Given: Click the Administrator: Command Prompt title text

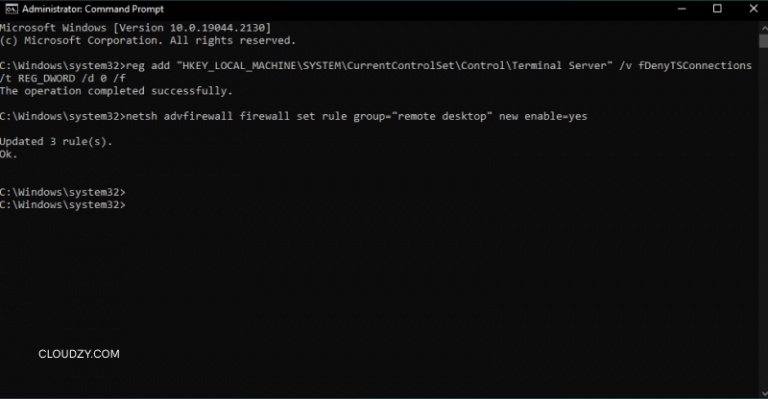Looking at the screenshot, I should [93, 9].
